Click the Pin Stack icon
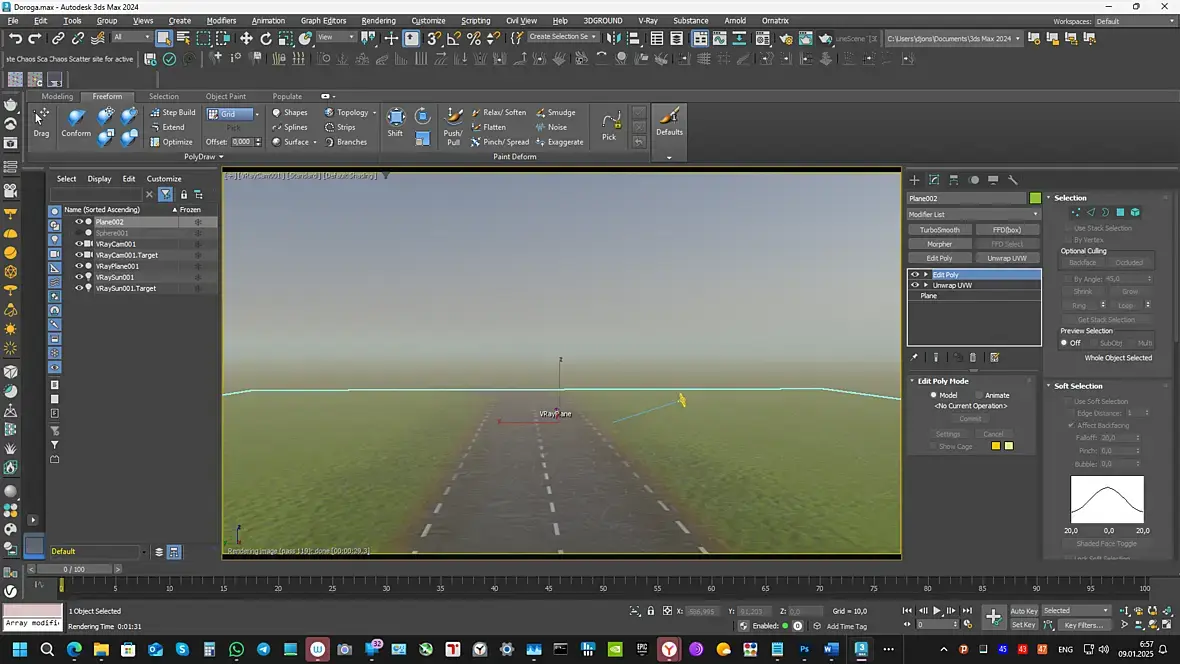The width and height of the screenshot is (1180, 664). pos(914,357)
